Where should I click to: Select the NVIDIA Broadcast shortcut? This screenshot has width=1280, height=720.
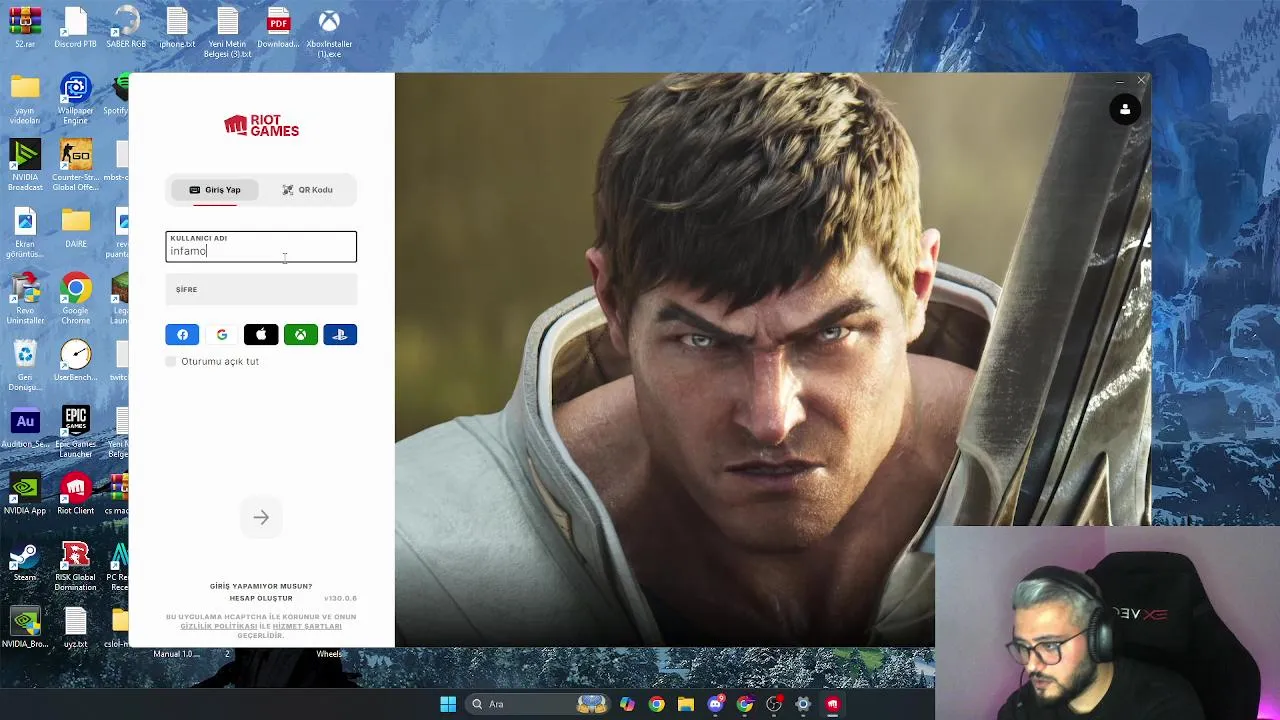pos(25,166)
